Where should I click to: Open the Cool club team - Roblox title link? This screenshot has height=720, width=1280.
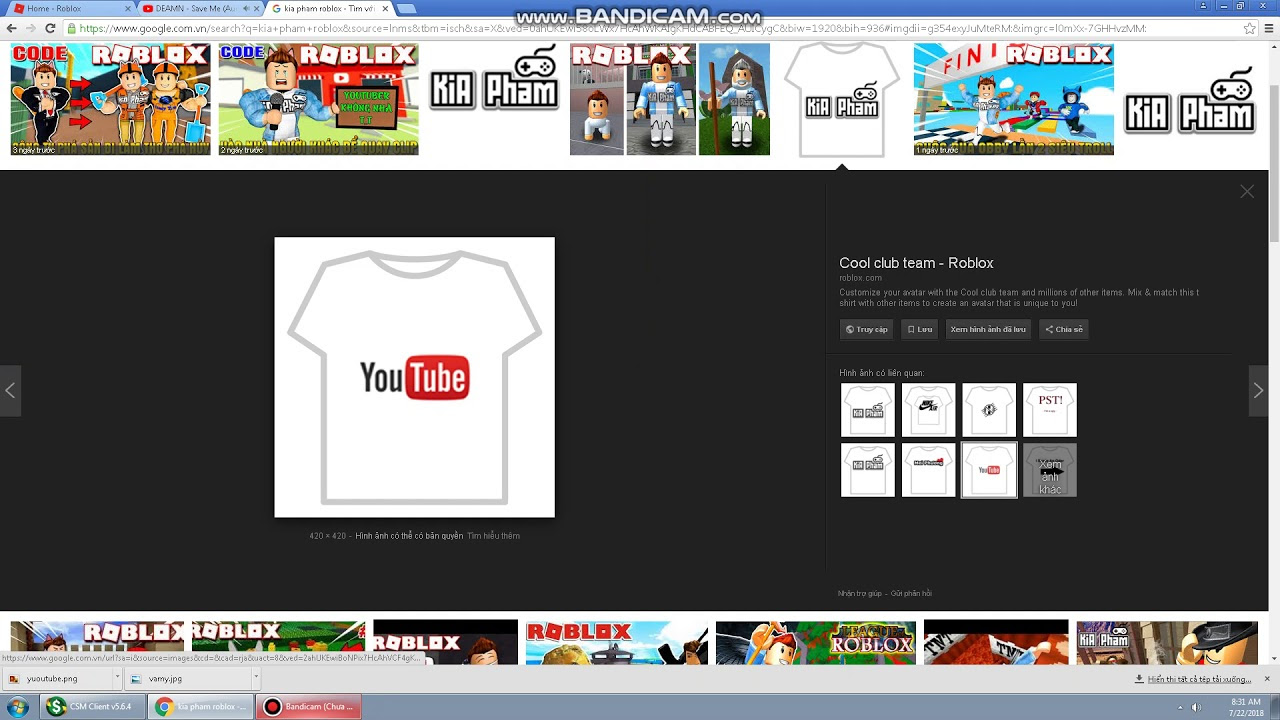tap(916, 263)
